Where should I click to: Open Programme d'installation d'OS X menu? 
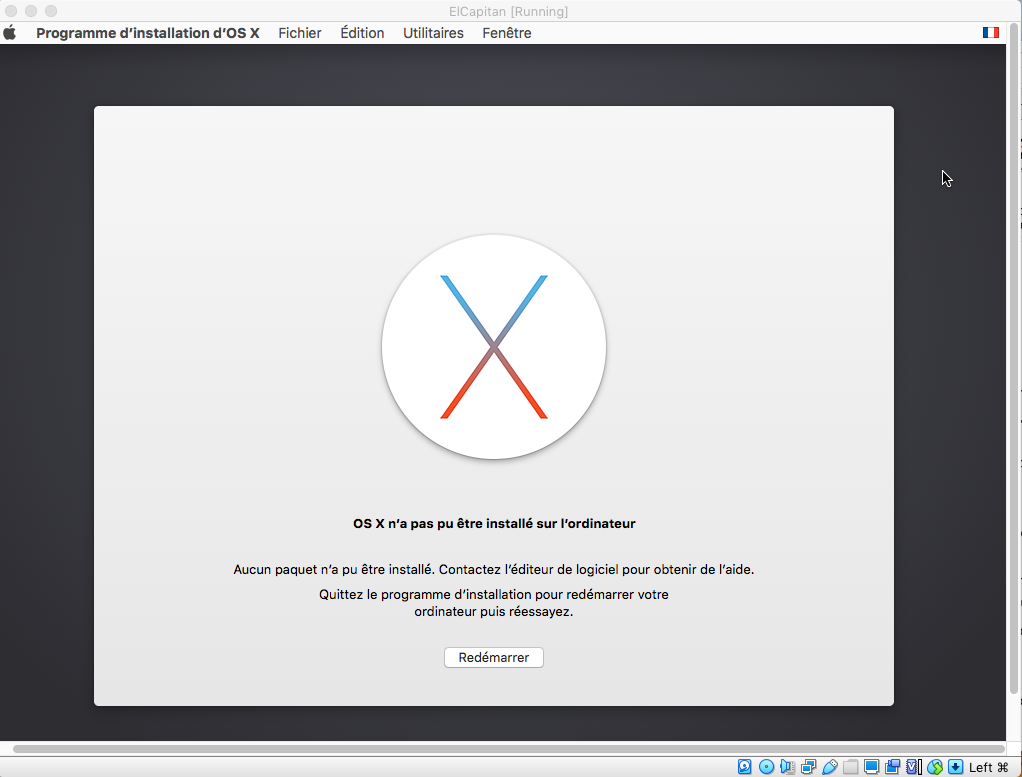pos(148,33)
